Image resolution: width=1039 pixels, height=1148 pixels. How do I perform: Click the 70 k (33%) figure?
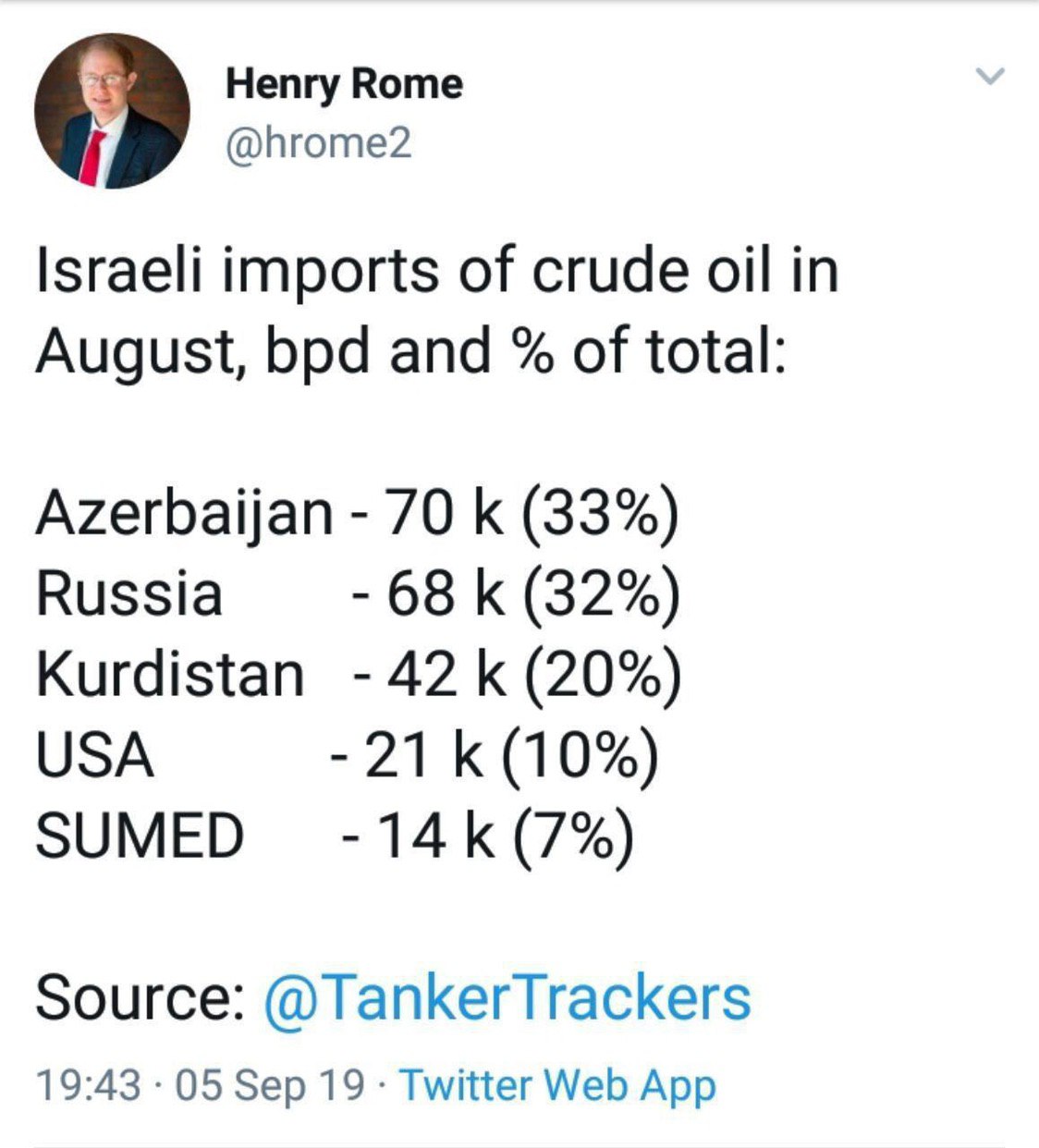click(532, 513)
